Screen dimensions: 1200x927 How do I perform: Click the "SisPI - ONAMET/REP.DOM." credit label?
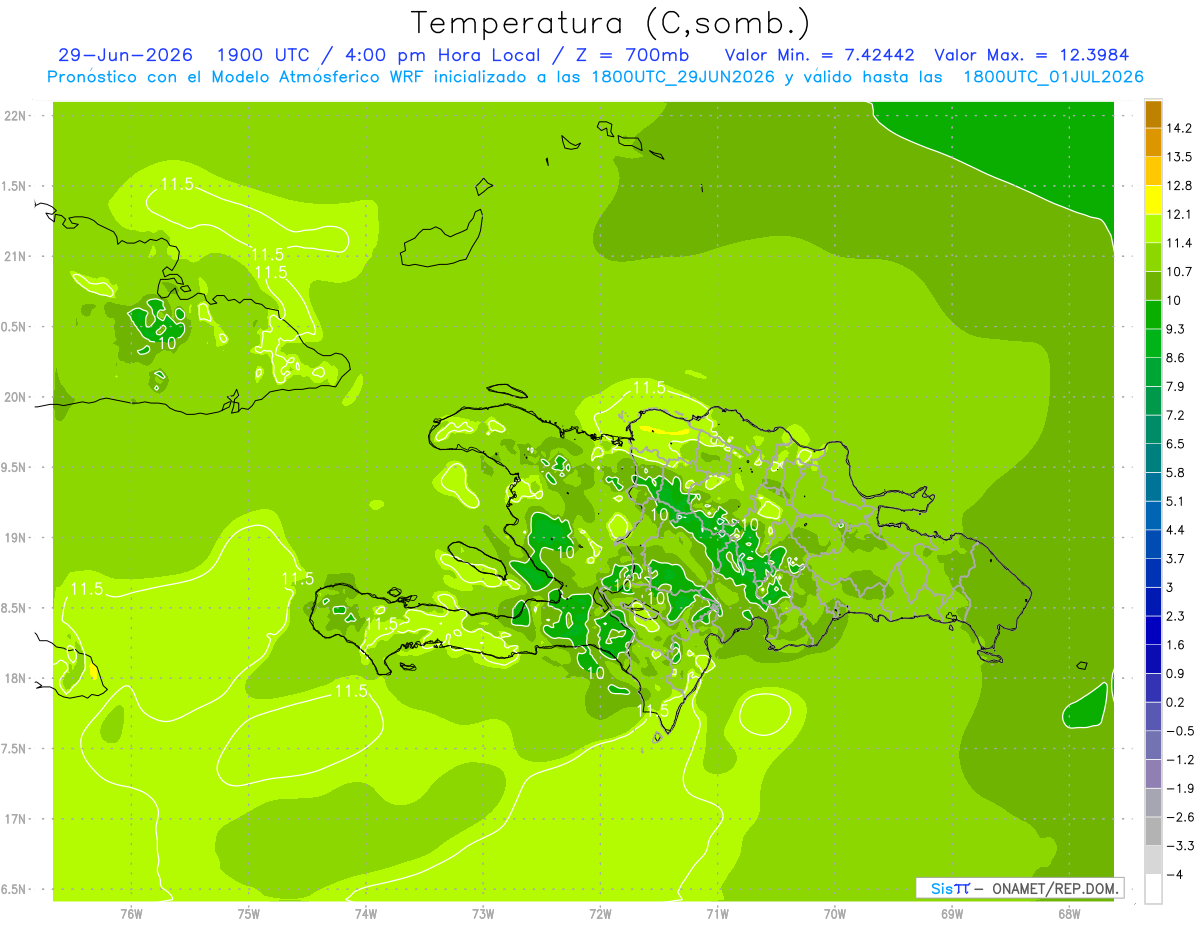pyautogui.click(x=1020, y=888)
